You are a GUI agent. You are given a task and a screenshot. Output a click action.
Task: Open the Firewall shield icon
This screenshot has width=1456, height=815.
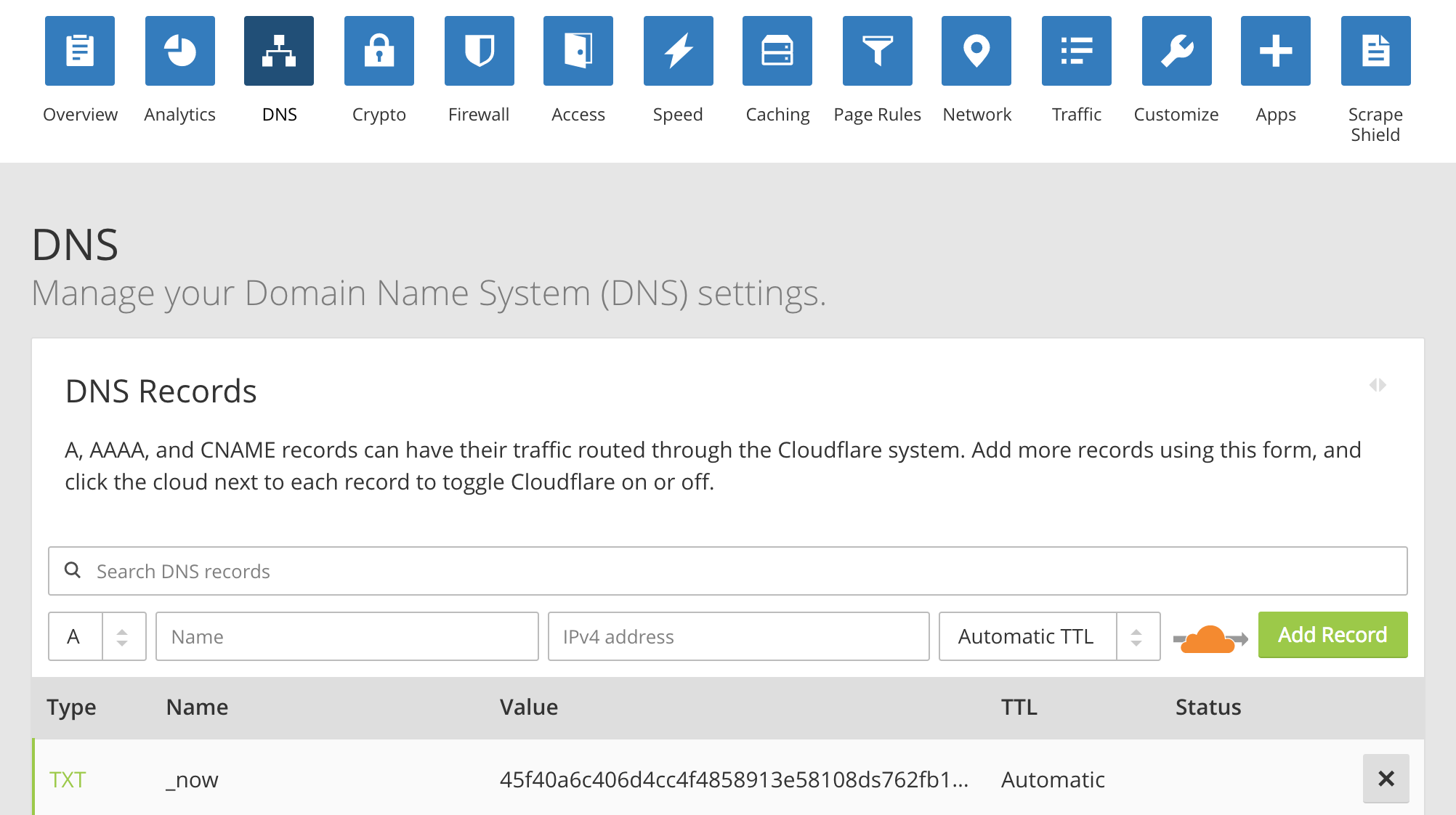click(480, 51)
